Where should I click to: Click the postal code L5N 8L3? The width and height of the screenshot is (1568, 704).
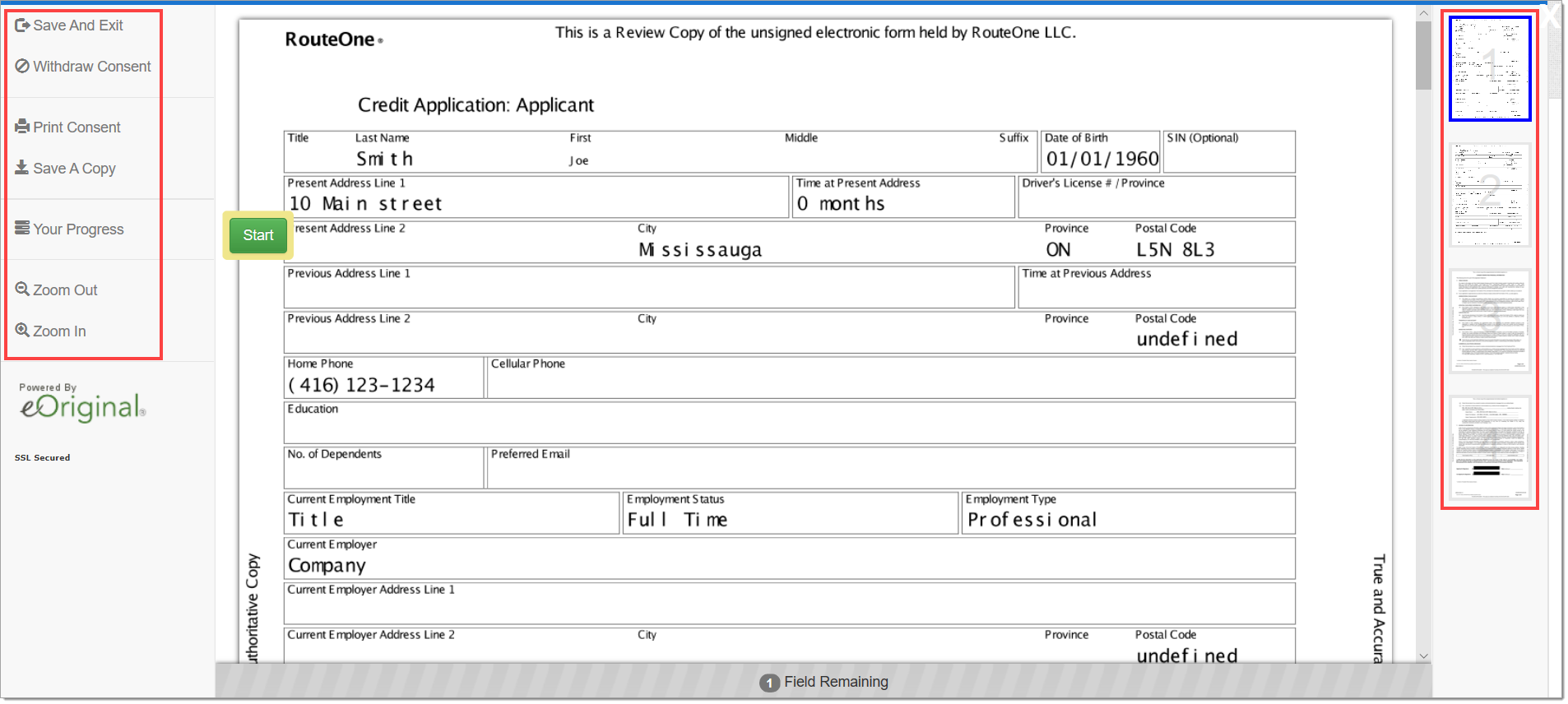pos(1176,249)
